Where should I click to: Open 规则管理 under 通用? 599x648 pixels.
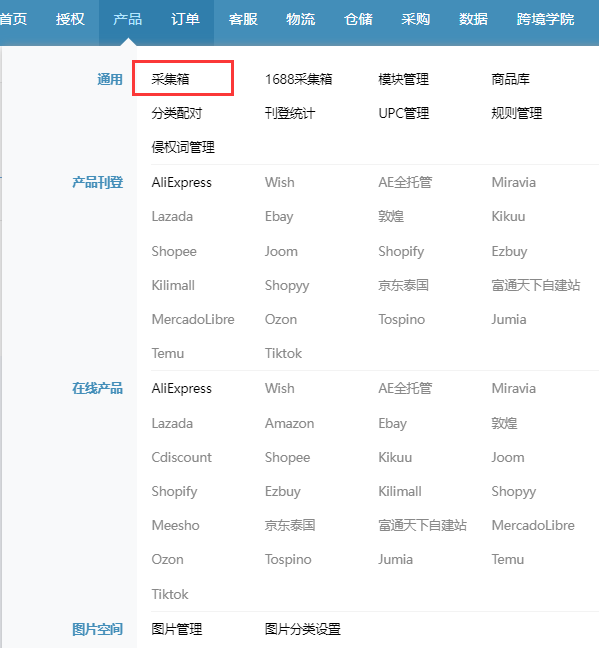517,113
